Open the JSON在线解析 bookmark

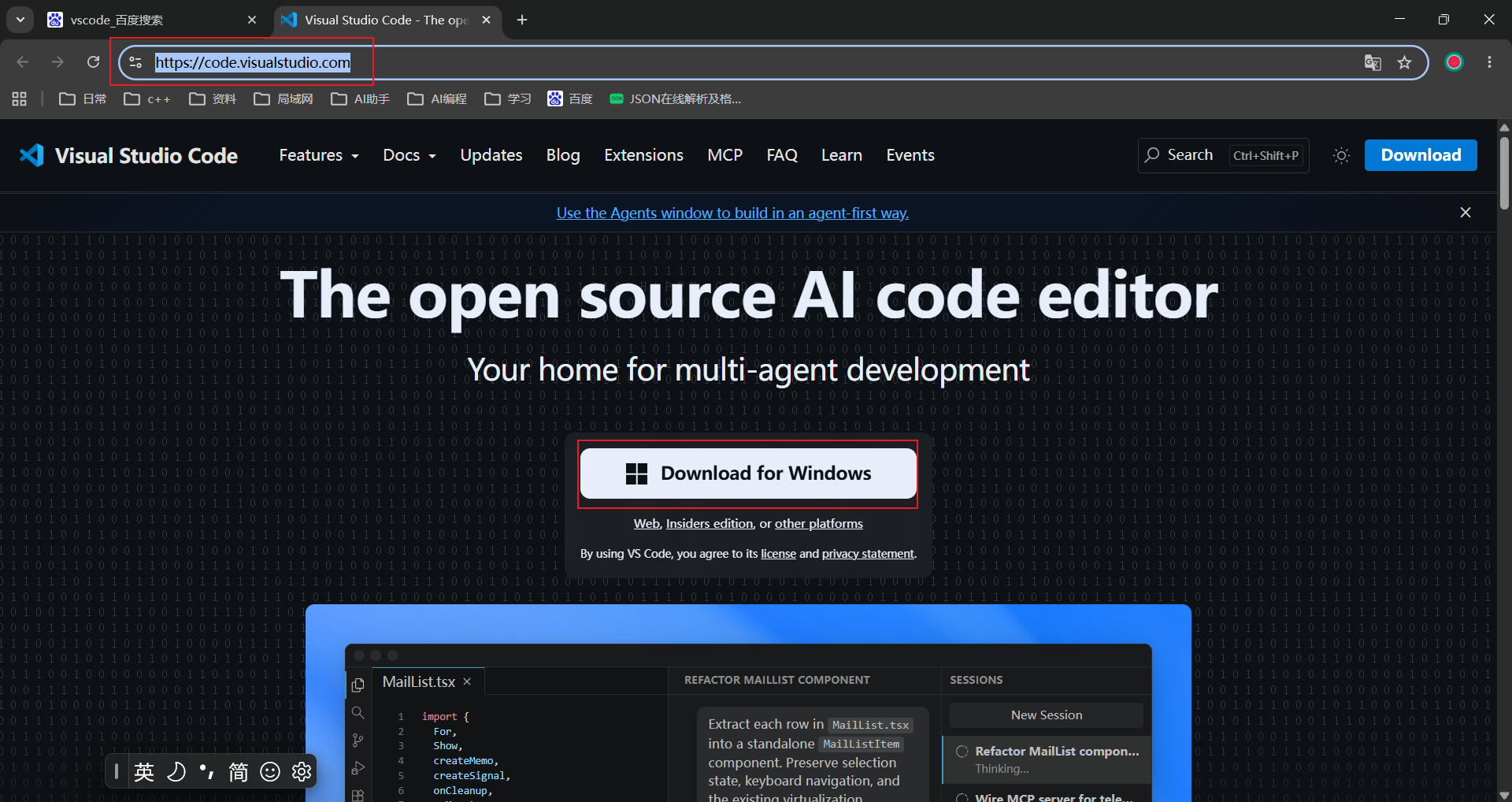coord(676,98)
